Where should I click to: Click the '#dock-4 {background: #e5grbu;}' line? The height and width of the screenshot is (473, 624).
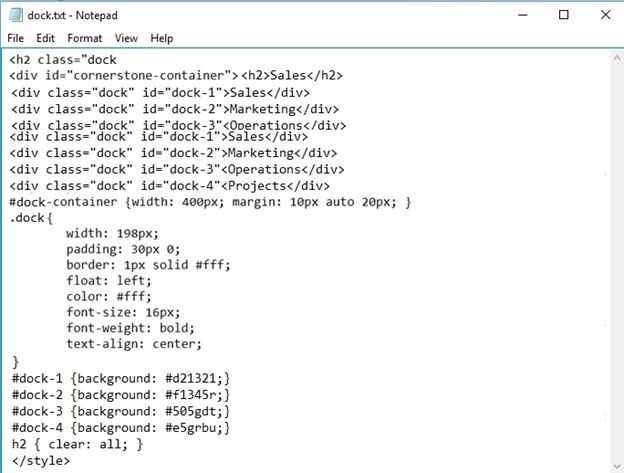(121, 428)
